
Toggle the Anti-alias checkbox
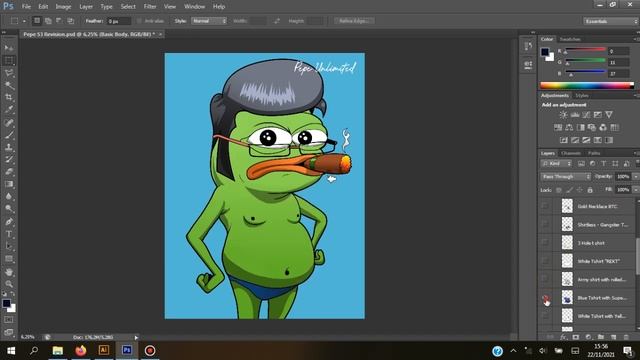point(139,21)
